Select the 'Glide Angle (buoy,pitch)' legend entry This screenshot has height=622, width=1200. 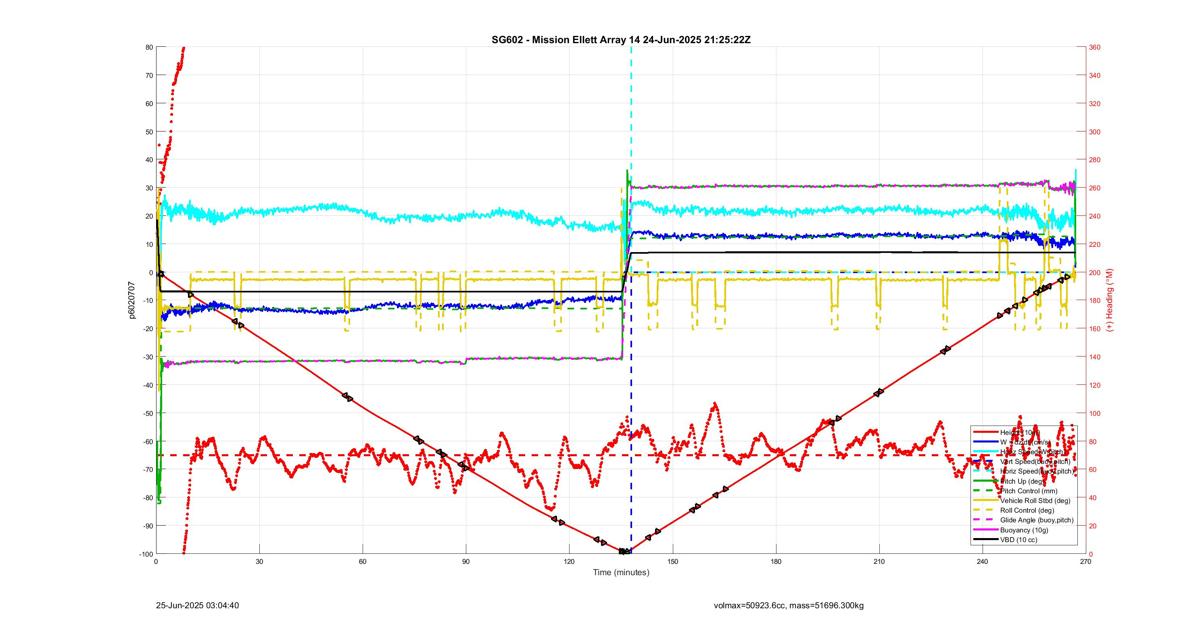point(1037,520)
